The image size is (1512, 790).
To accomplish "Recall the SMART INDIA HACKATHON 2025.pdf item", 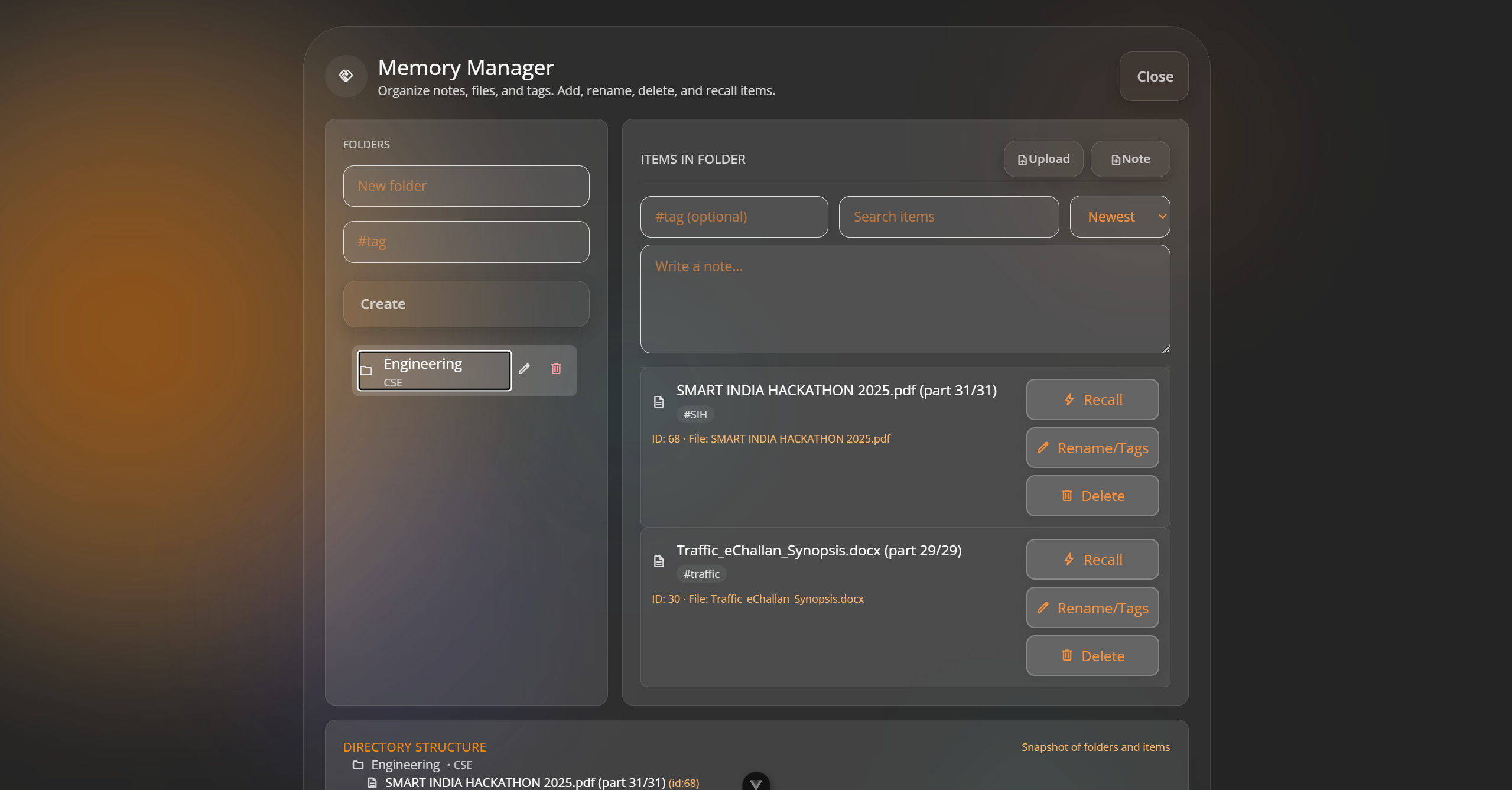I will pos(1092,399).
